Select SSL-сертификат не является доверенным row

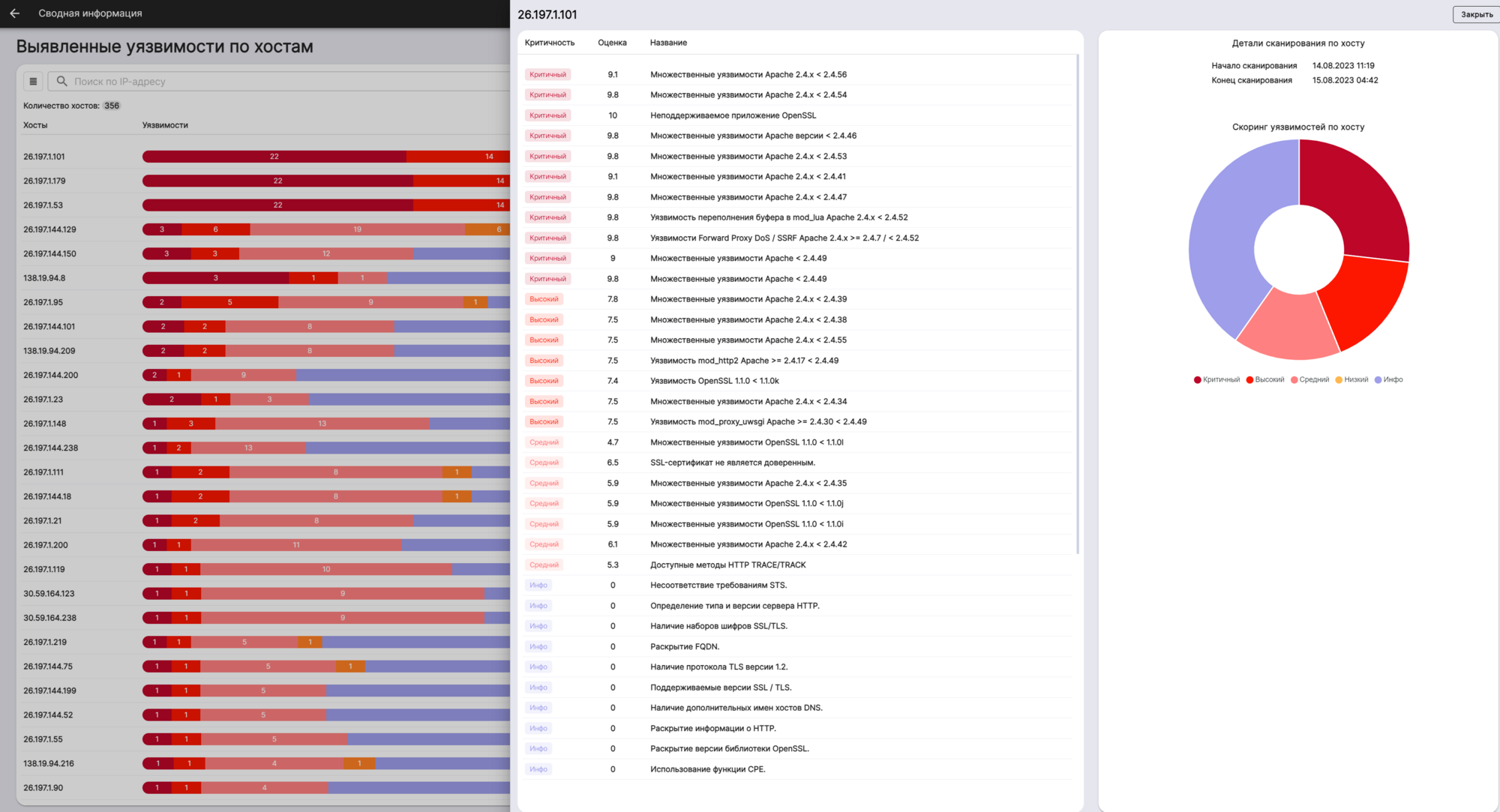click(732, 463)
